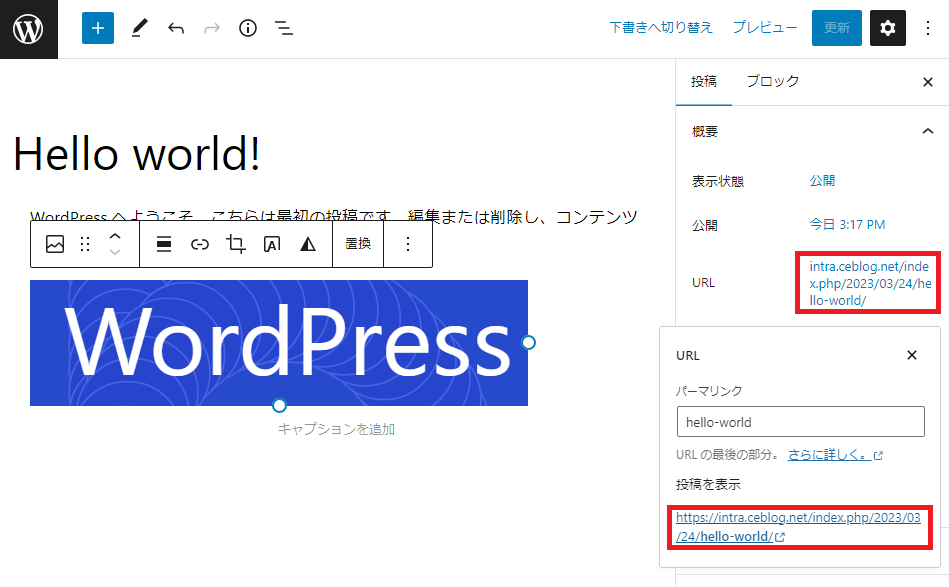This screenshot has height=587, width=949.
Task: Focus the パーマリンク hello-world field
Action: click(801, 422)
